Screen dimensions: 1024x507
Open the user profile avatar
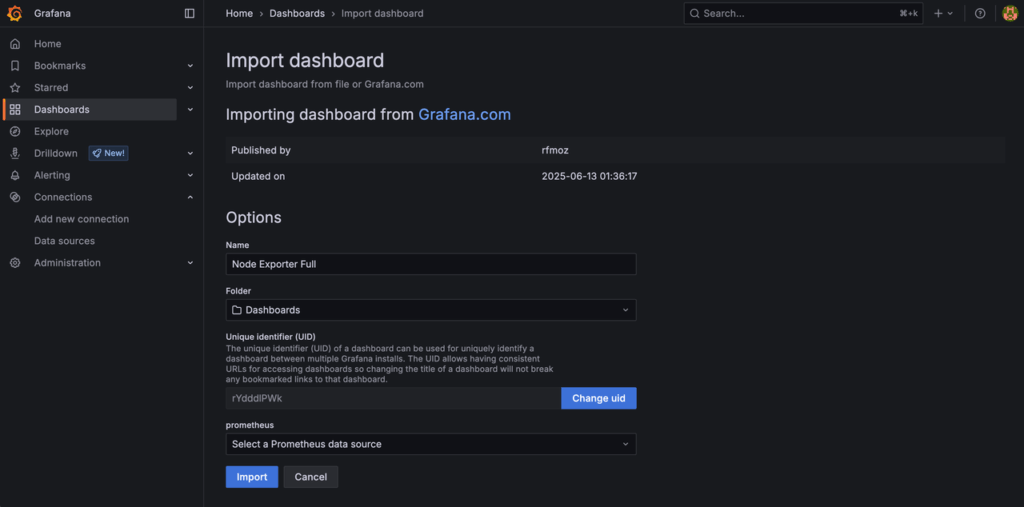pyautogui.click(x=1010, y=13)
